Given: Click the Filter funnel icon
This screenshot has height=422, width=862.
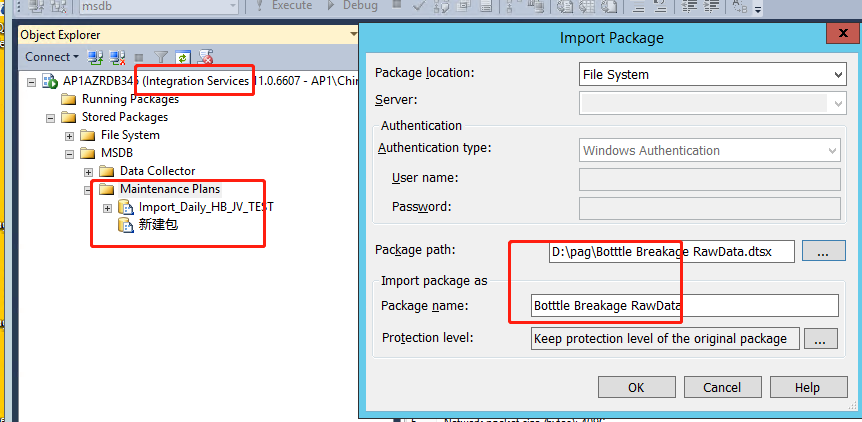Looking at the screenshot, I should coord(161,57).
